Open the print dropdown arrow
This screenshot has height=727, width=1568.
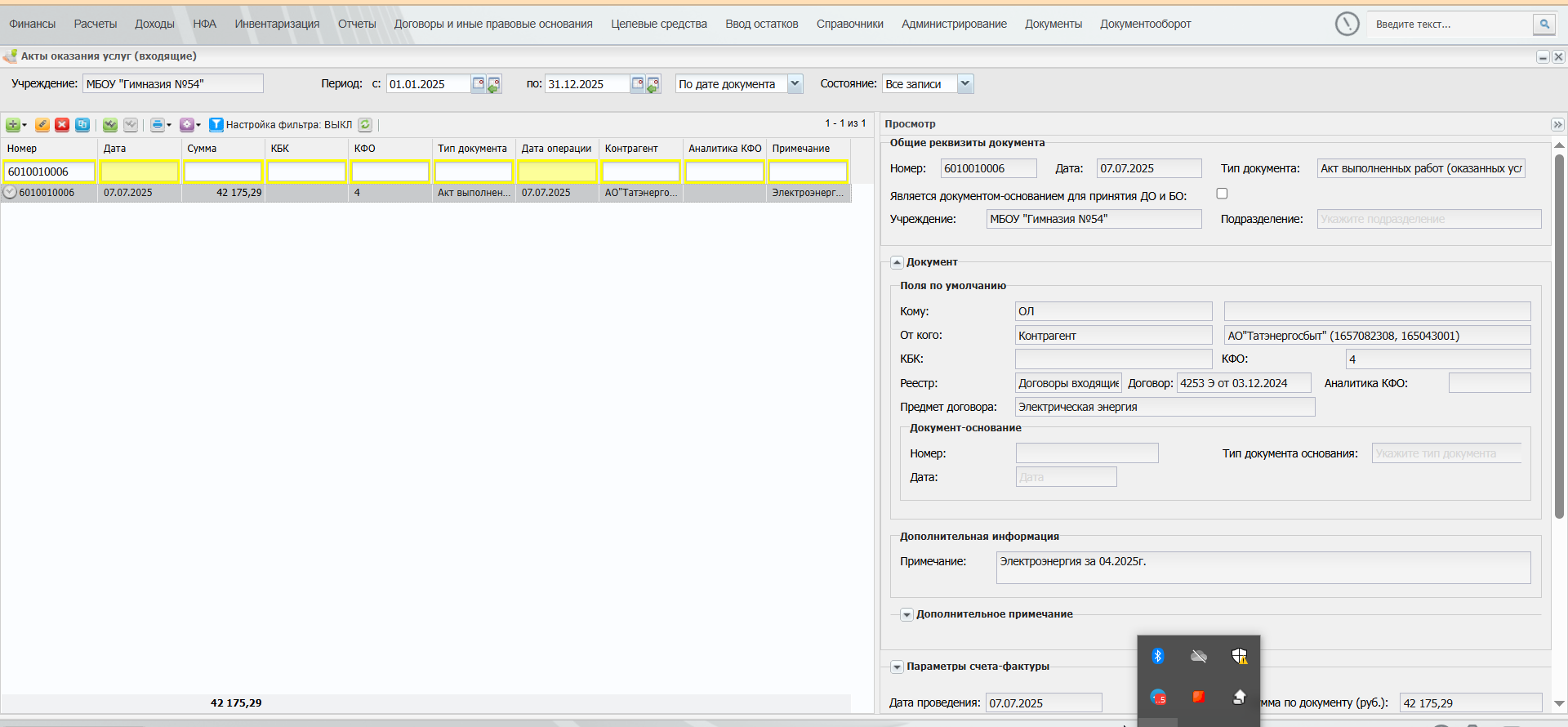pos(169,125)
